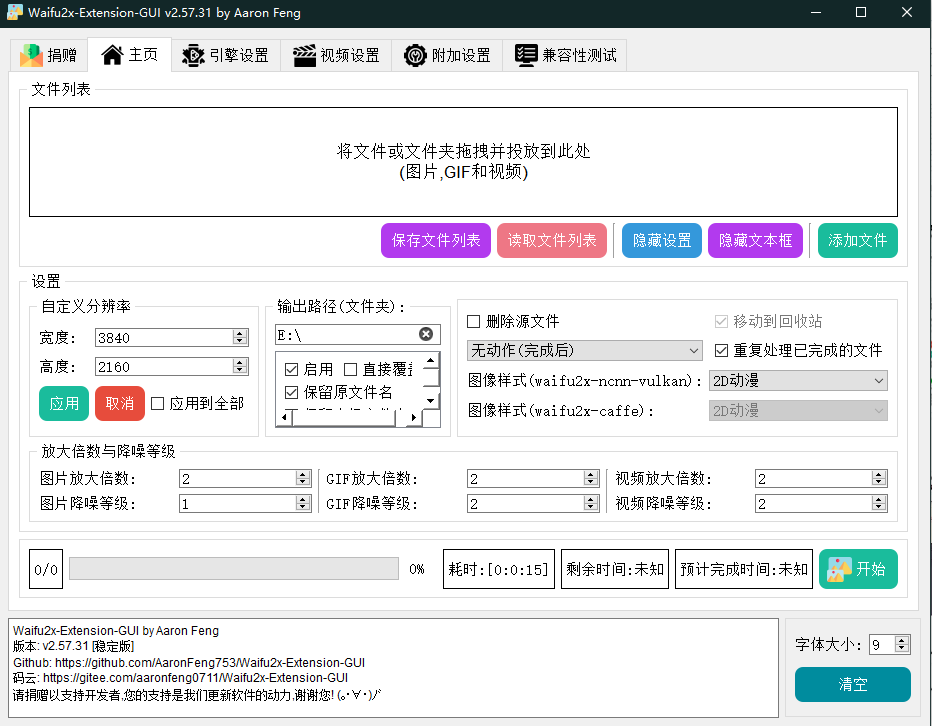
Task: Open the 捐赠 (Donate) tab
Action: pyautogui.click(x=49, y=55)
